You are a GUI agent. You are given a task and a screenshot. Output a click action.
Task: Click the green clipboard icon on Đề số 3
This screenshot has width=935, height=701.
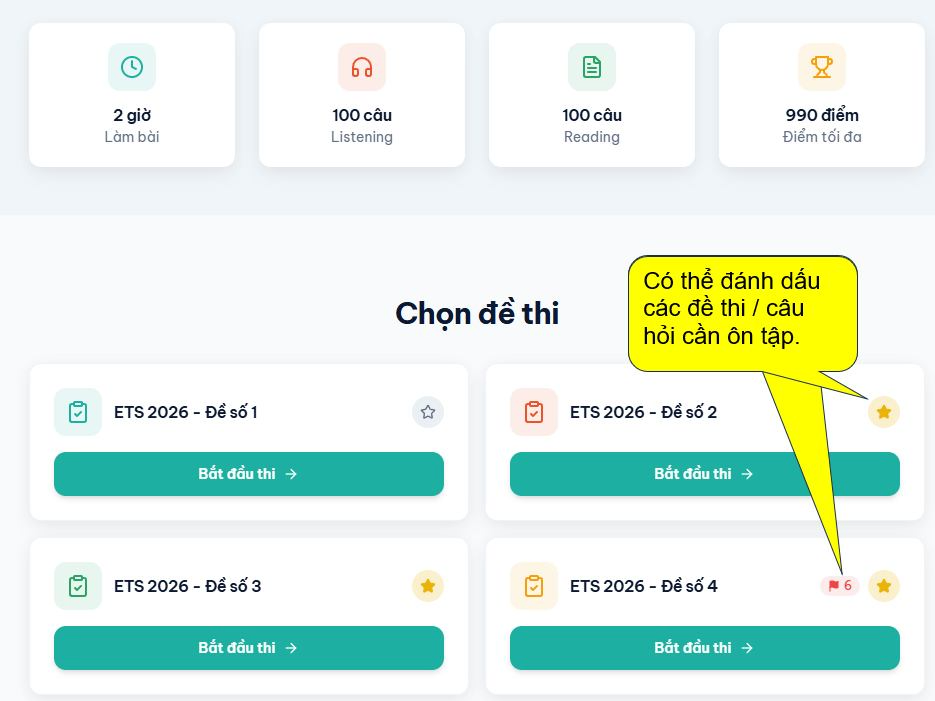pos(78,586)
